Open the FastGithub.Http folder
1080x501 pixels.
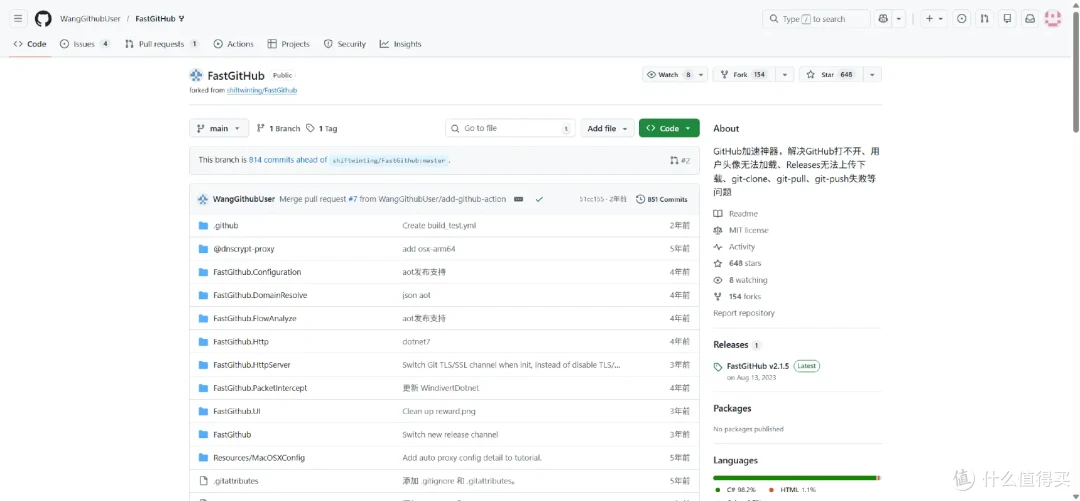tap(241, 341)
